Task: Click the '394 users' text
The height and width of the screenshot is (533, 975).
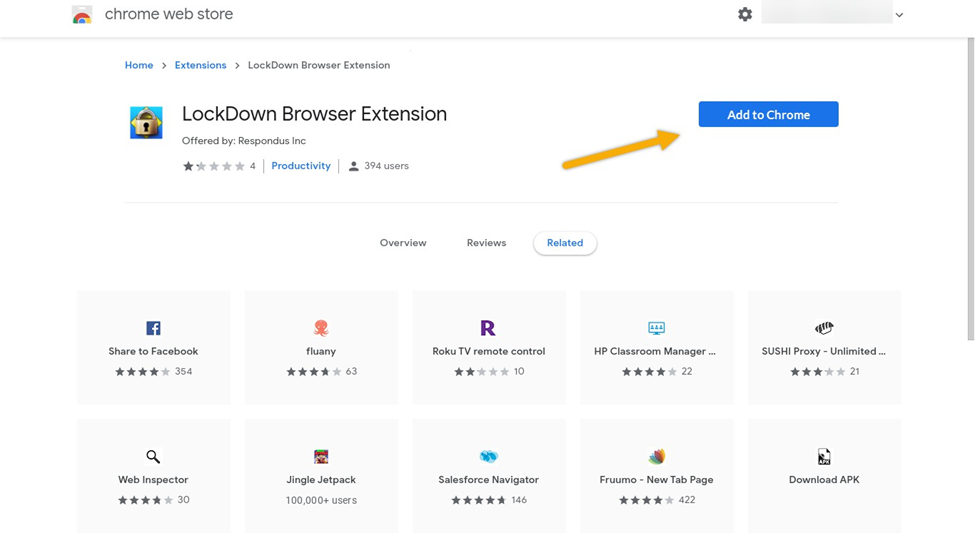Action: coord(386,166)
